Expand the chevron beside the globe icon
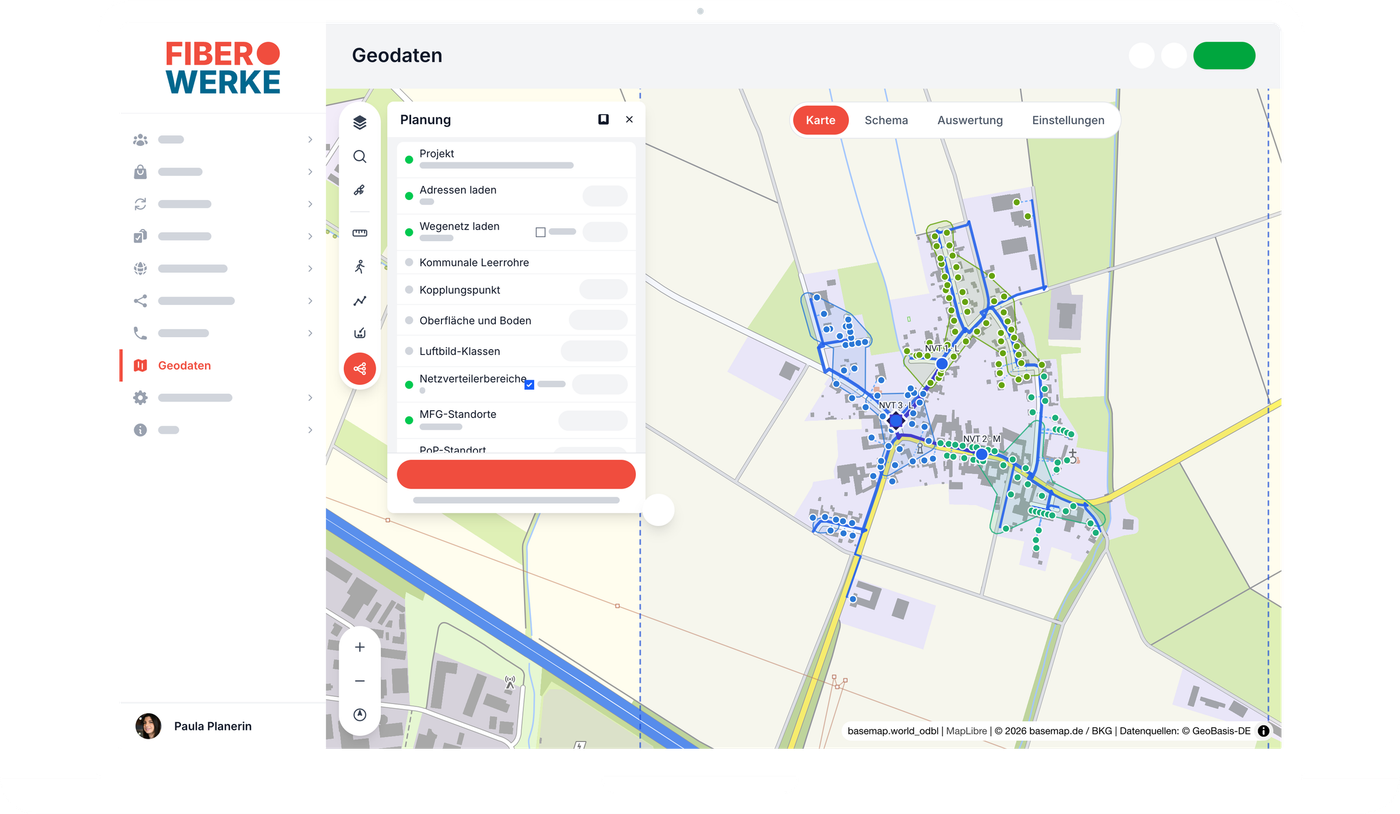The width and height of the screenshot is (1400, 814). (x=310, y=269)
